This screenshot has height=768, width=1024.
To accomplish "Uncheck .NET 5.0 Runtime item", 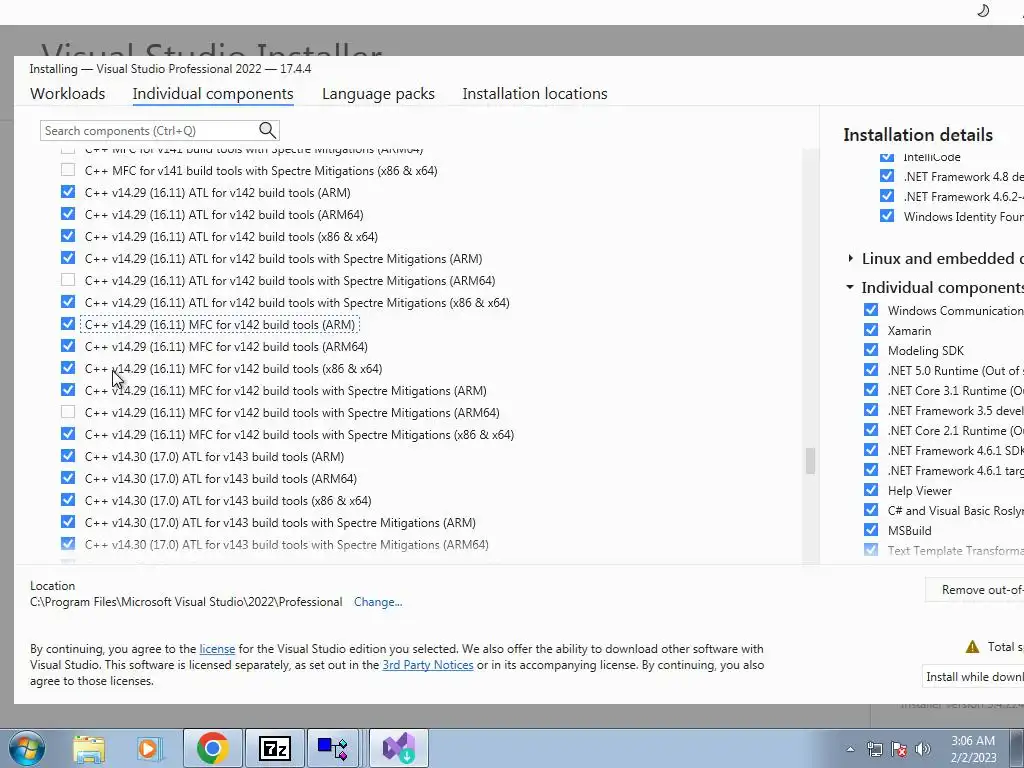I will click(871, 370).
